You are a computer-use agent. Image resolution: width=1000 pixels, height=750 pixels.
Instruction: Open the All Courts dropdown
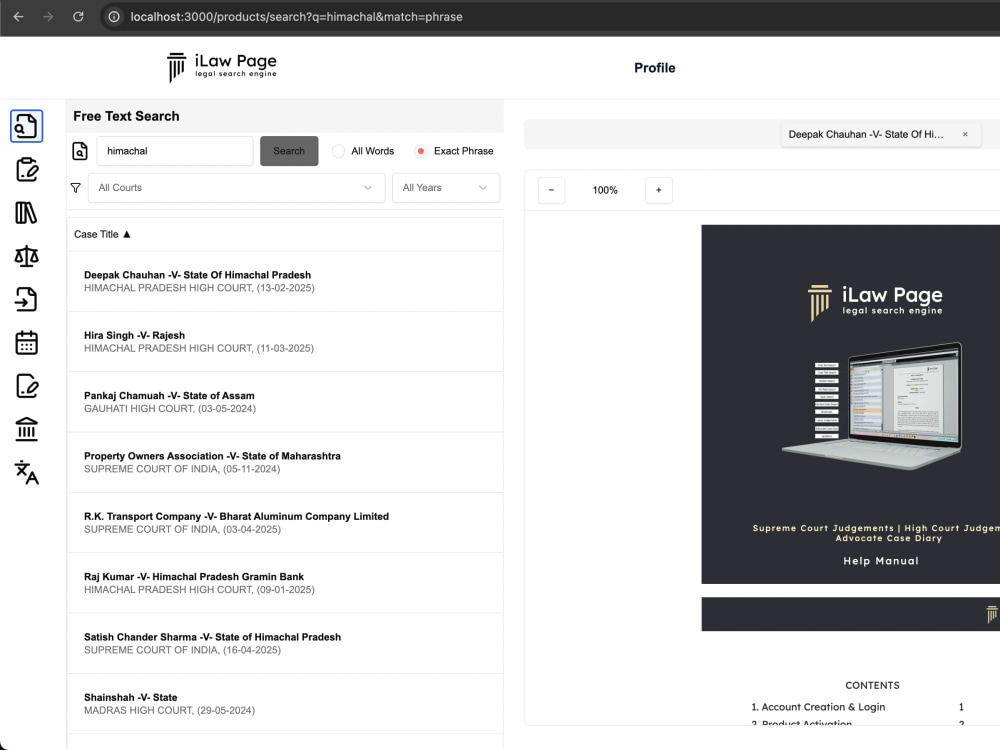coord(236,188)
